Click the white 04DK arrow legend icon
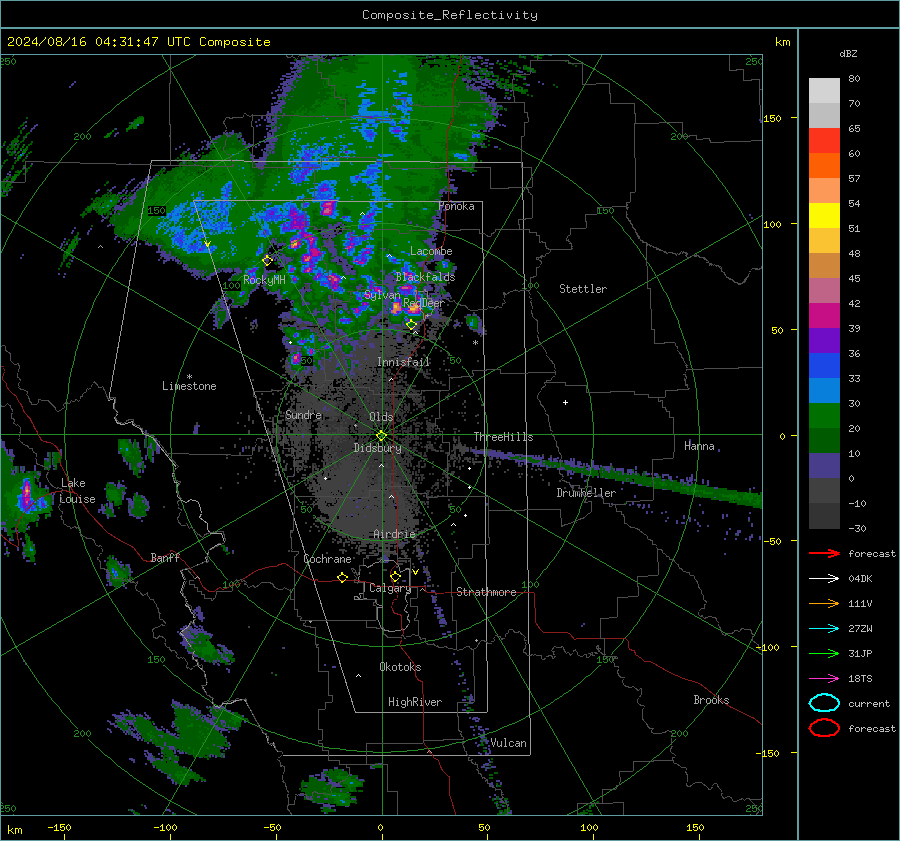Screen dimensions: 900x841 point(824,578)
